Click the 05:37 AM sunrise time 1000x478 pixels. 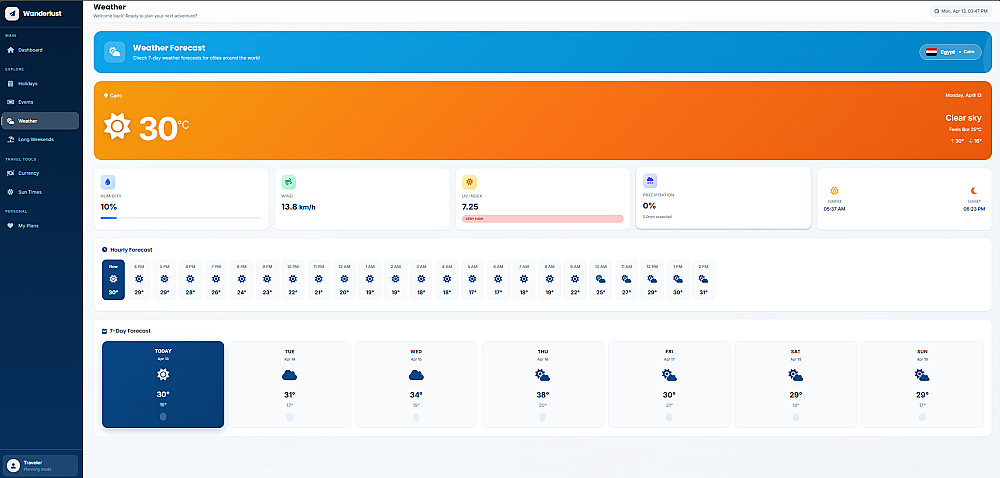click(x=834, y=209)
